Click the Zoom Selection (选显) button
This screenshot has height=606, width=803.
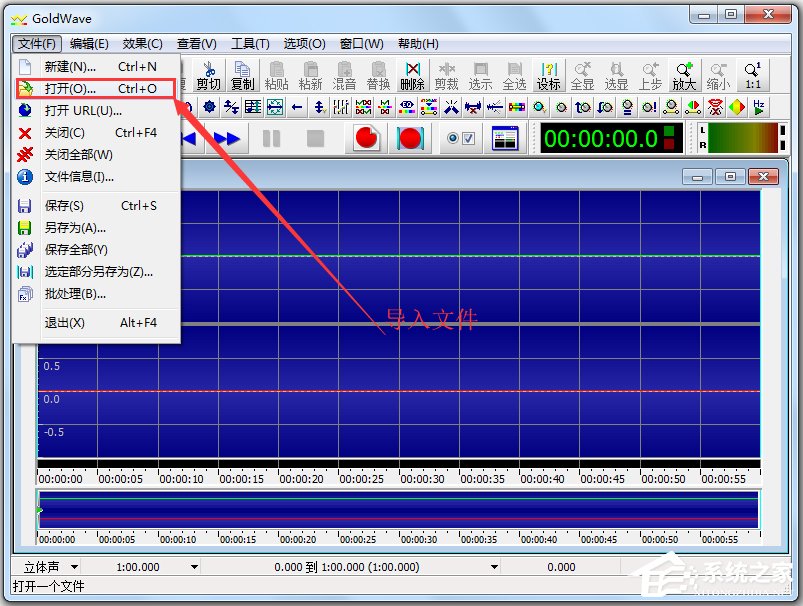pos(616,75)
